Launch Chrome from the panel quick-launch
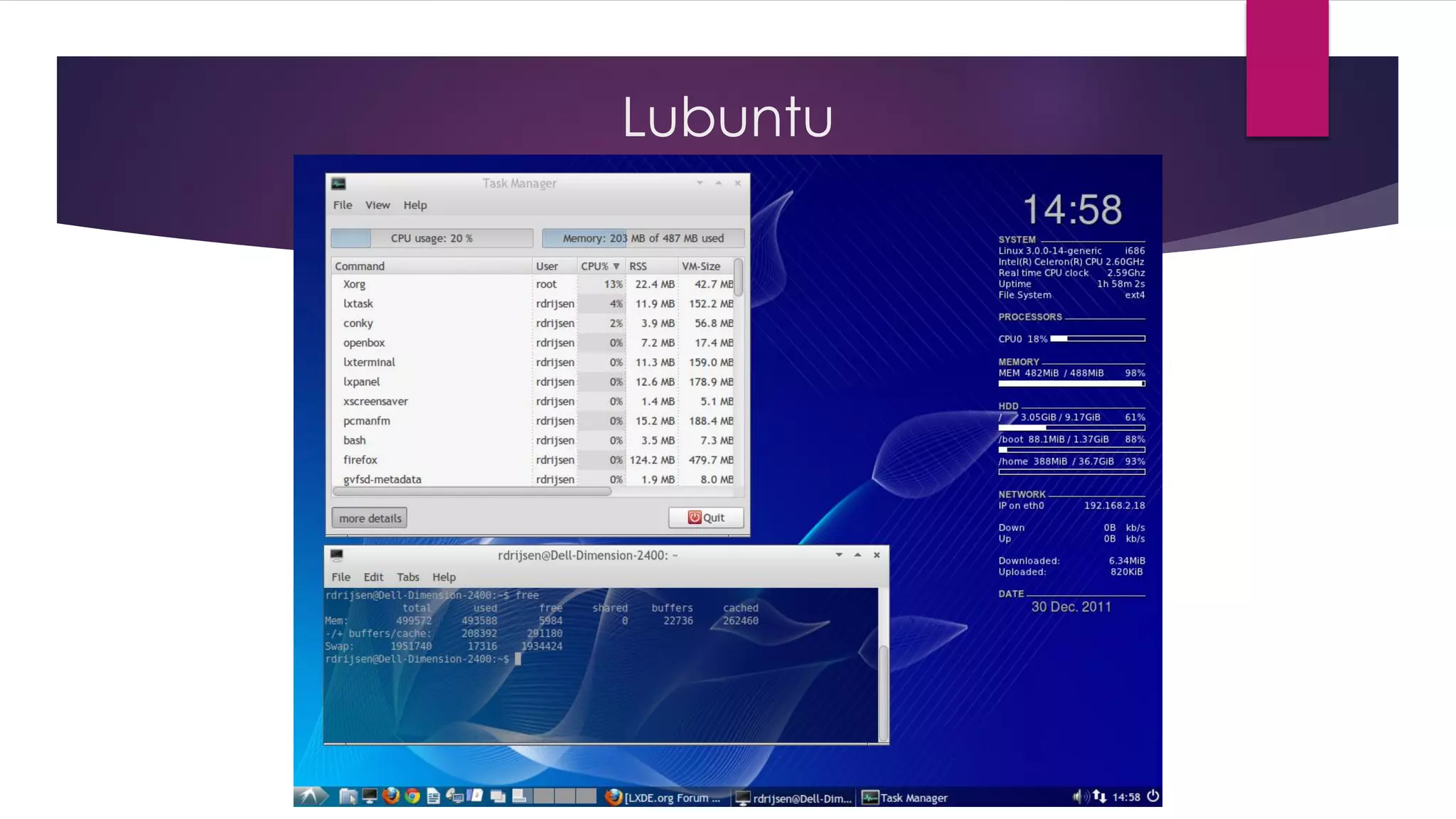The height and width of the screenshot is (819, 1456). [x=412, y=796]
